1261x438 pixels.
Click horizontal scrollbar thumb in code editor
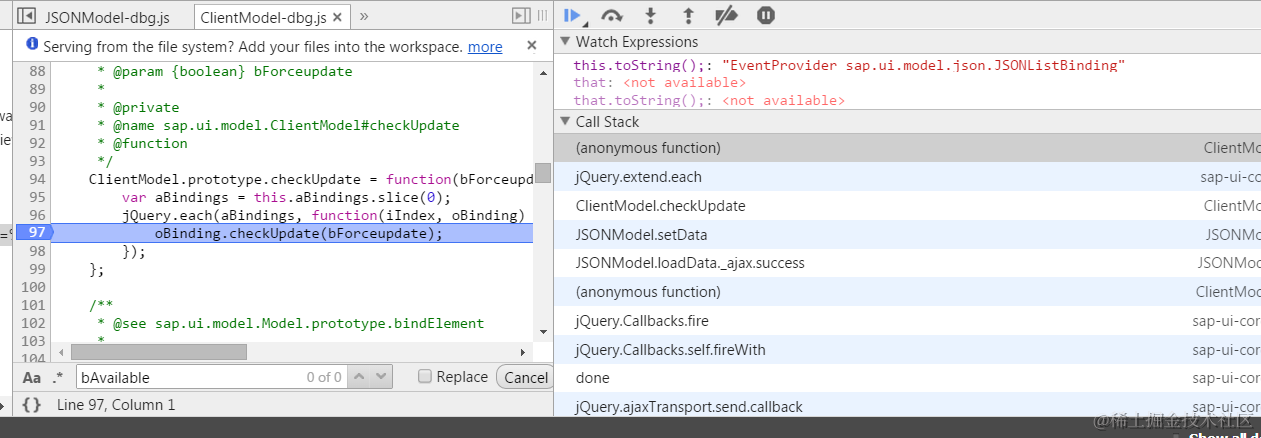(158, 352)
